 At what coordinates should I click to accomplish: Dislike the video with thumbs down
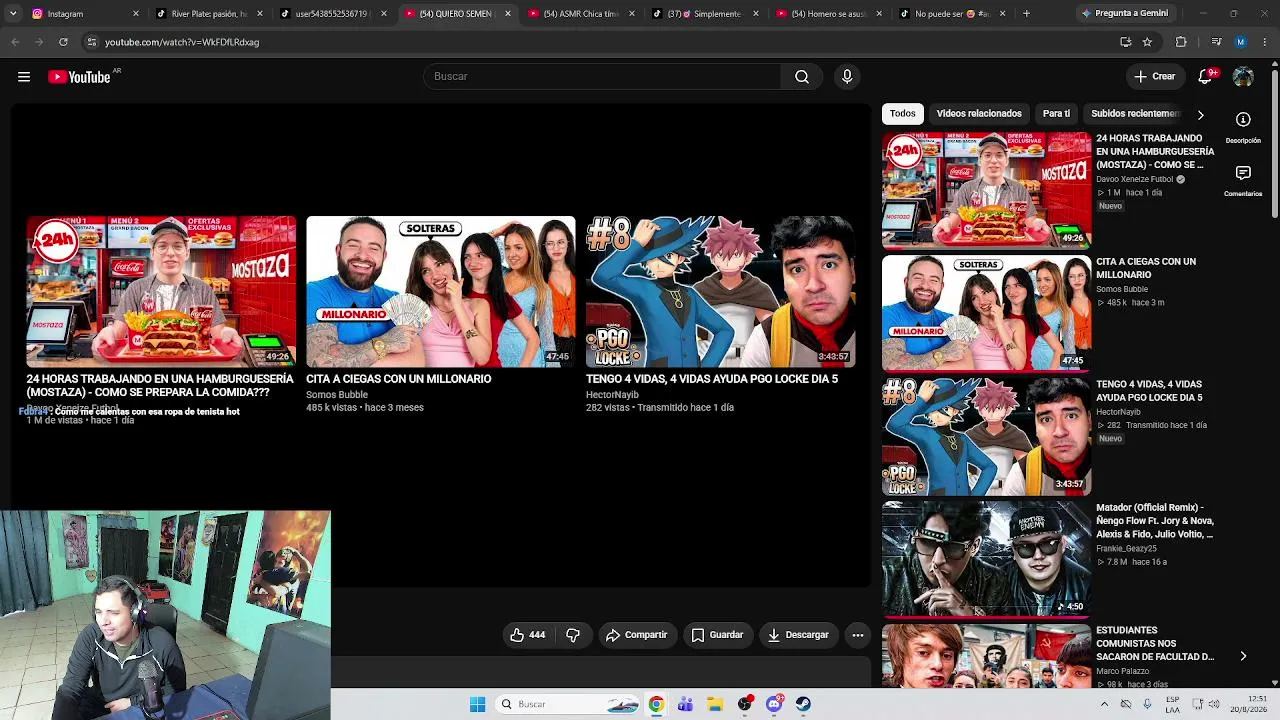tap(573, 635)
